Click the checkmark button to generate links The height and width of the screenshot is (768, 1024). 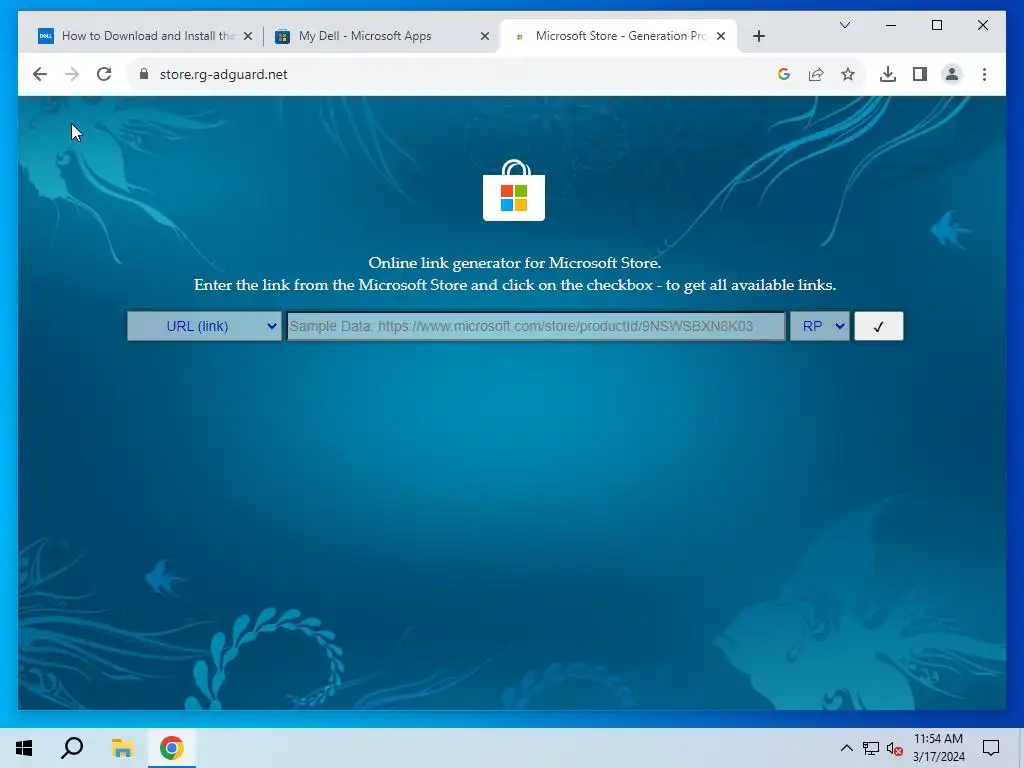878,326
